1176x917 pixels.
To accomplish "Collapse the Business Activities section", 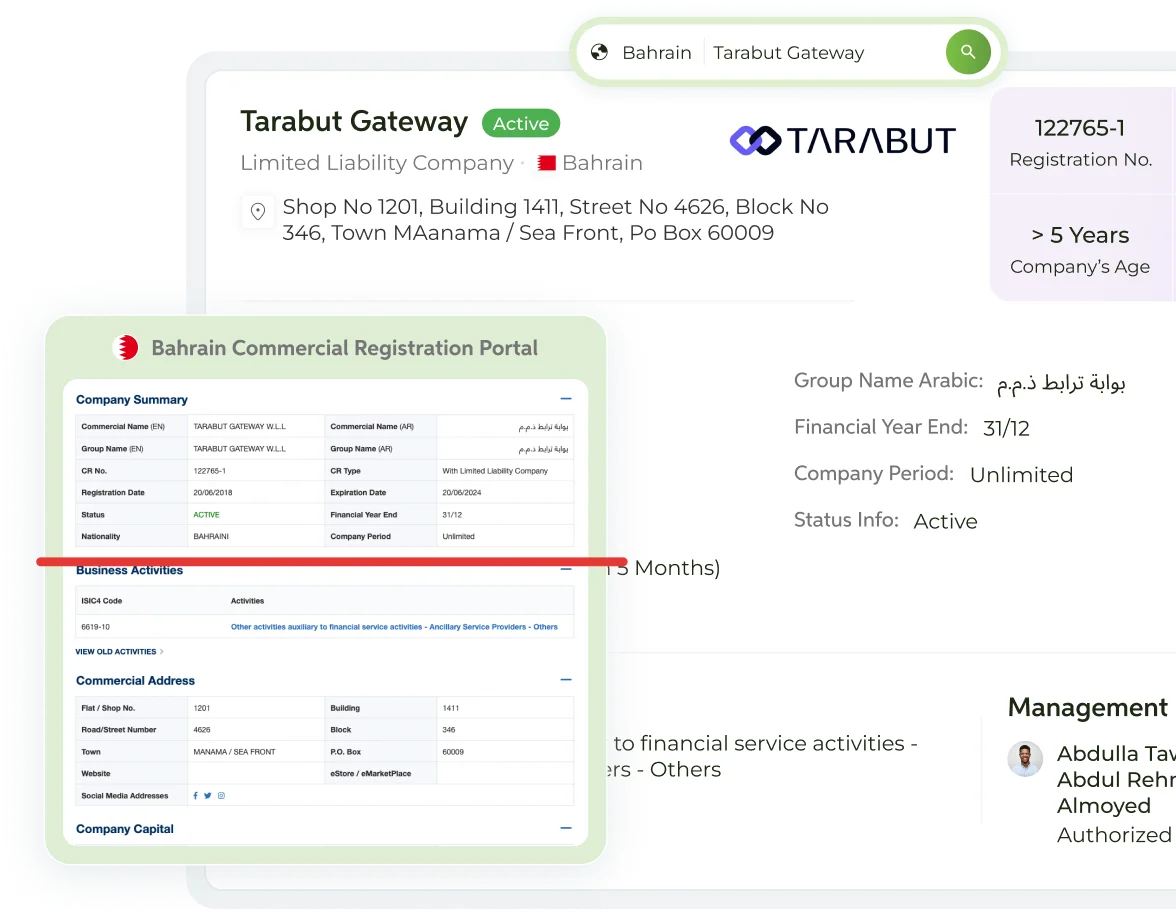I will tap(566, 570).
